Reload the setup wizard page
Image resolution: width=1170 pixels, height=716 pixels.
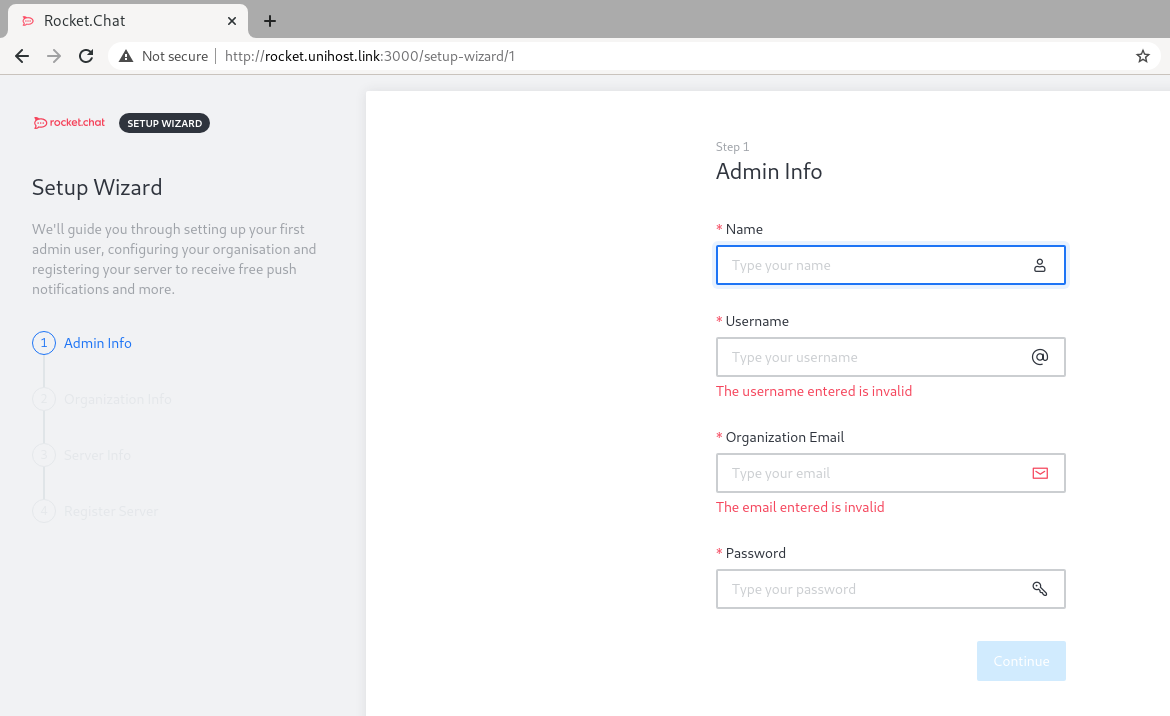coord(86,56)
